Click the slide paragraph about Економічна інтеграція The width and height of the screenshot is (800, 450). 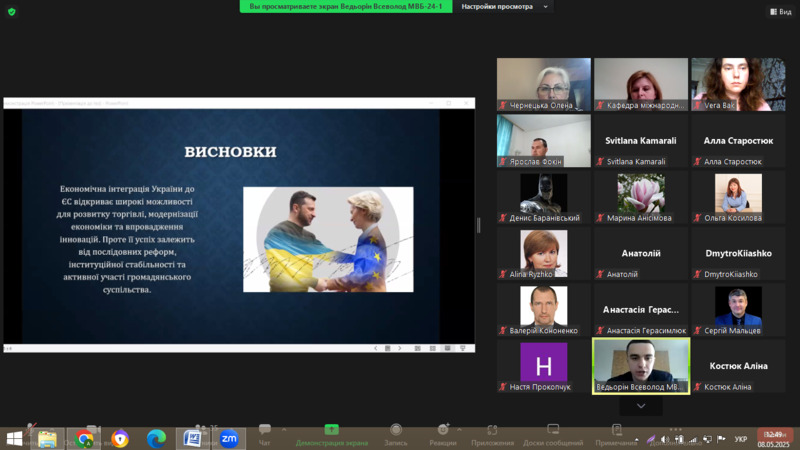click(x=127, y=239)
